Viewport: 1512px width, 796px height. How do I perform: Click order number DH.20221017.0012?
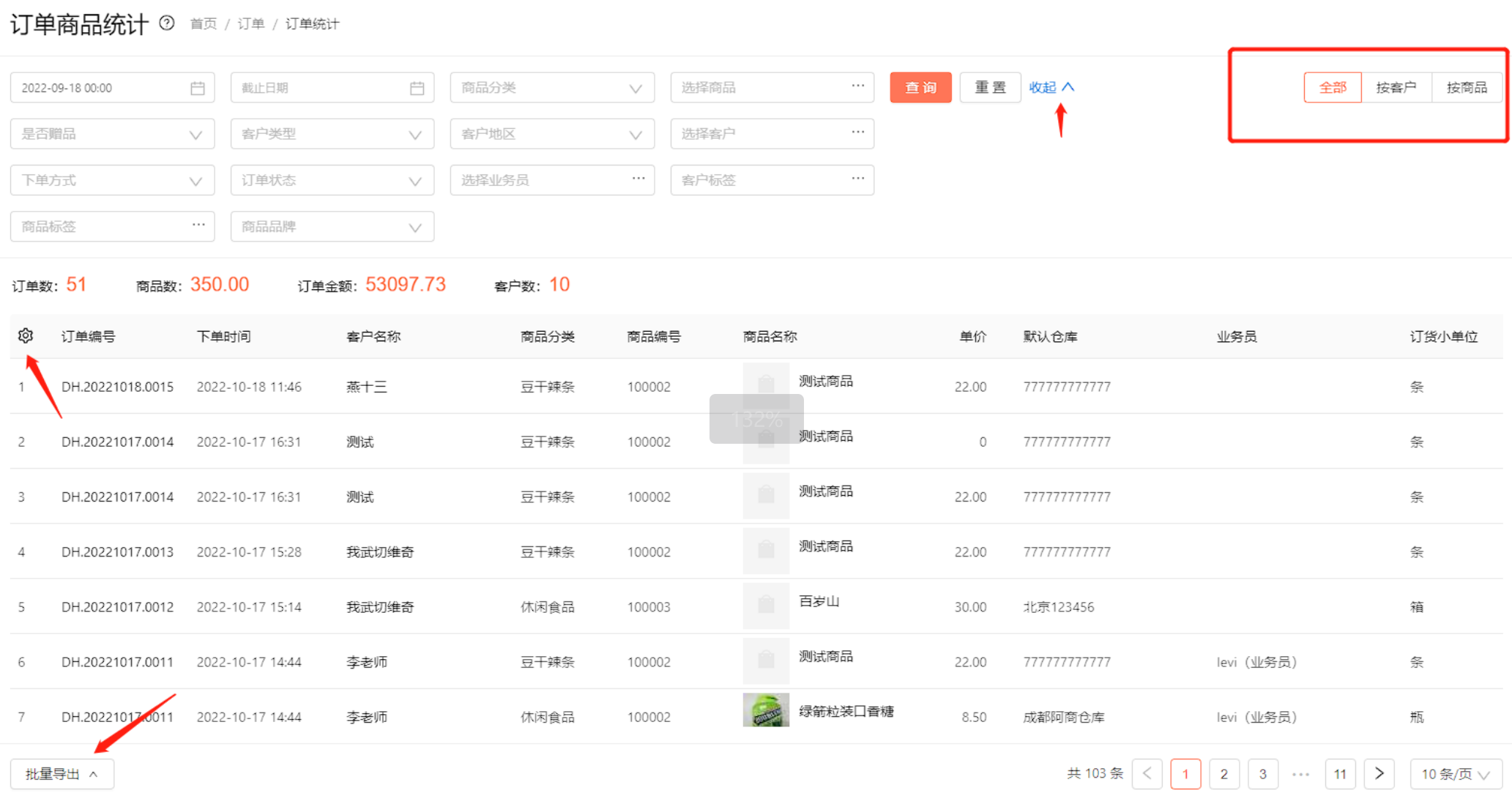(x=117, y=606)
